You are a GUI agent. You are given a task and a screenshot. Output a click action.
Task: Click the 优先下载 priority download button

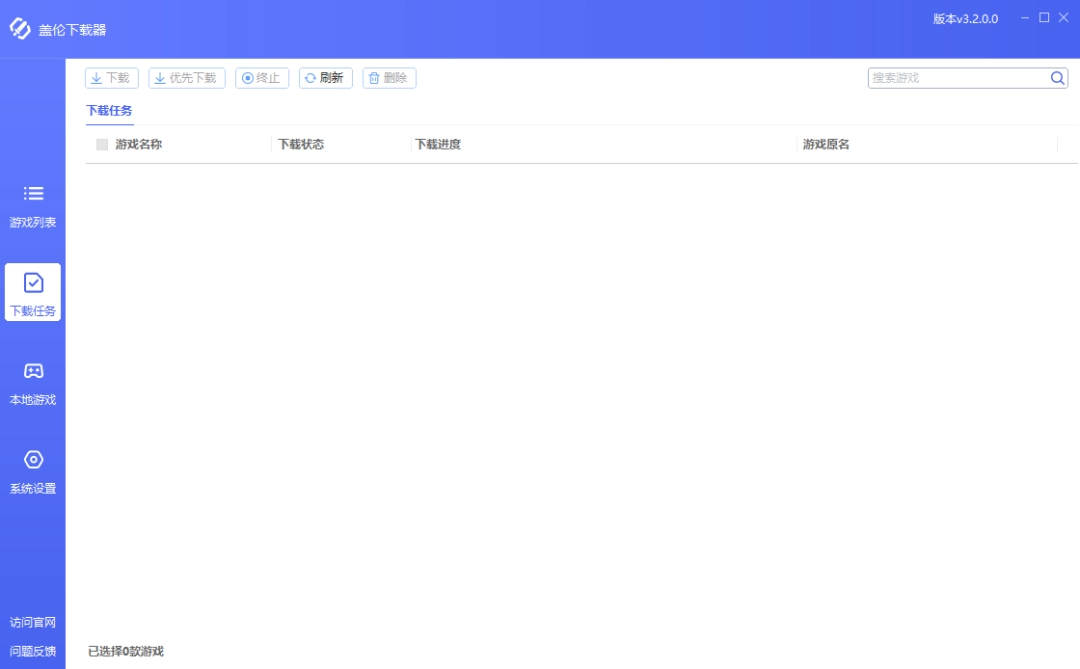(186, 77)
